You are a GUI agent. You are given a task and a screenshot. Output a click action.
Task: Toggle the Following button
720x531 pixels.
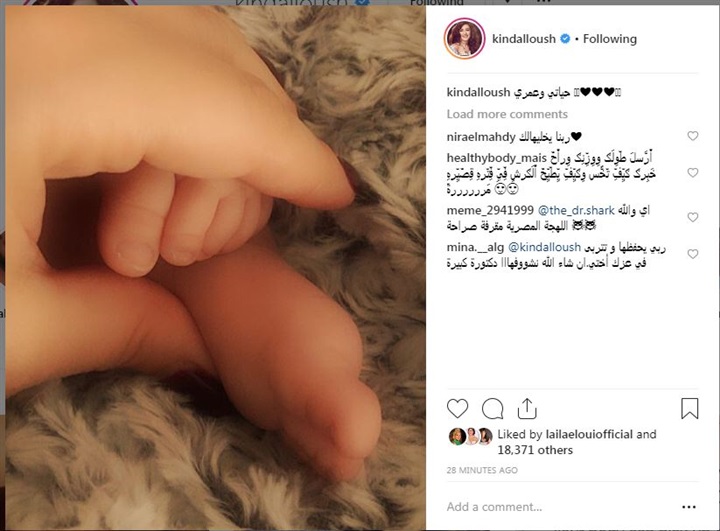point(610,39)
